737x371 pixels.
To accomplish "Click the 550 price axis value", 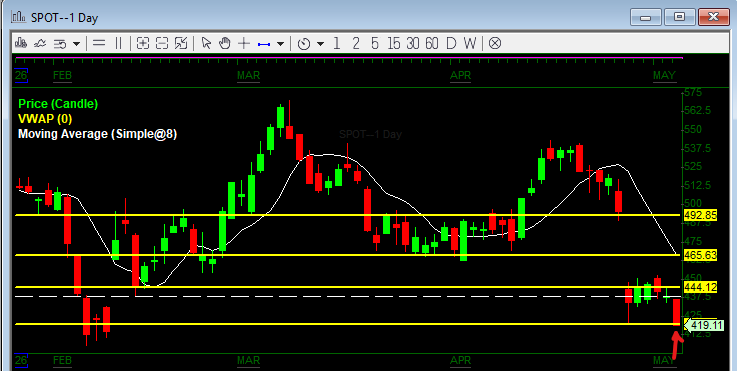I will coord(693,129).
